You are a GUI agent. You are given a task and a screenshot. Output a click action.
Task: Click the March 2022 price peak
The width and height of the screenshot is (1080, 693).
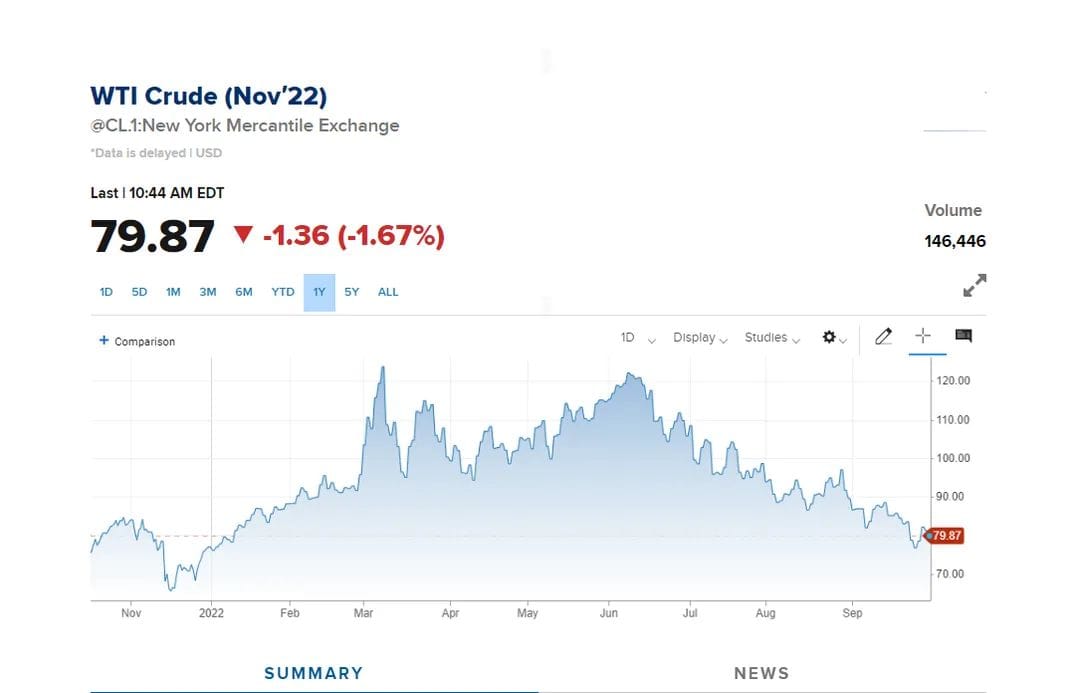coord(382,367)
